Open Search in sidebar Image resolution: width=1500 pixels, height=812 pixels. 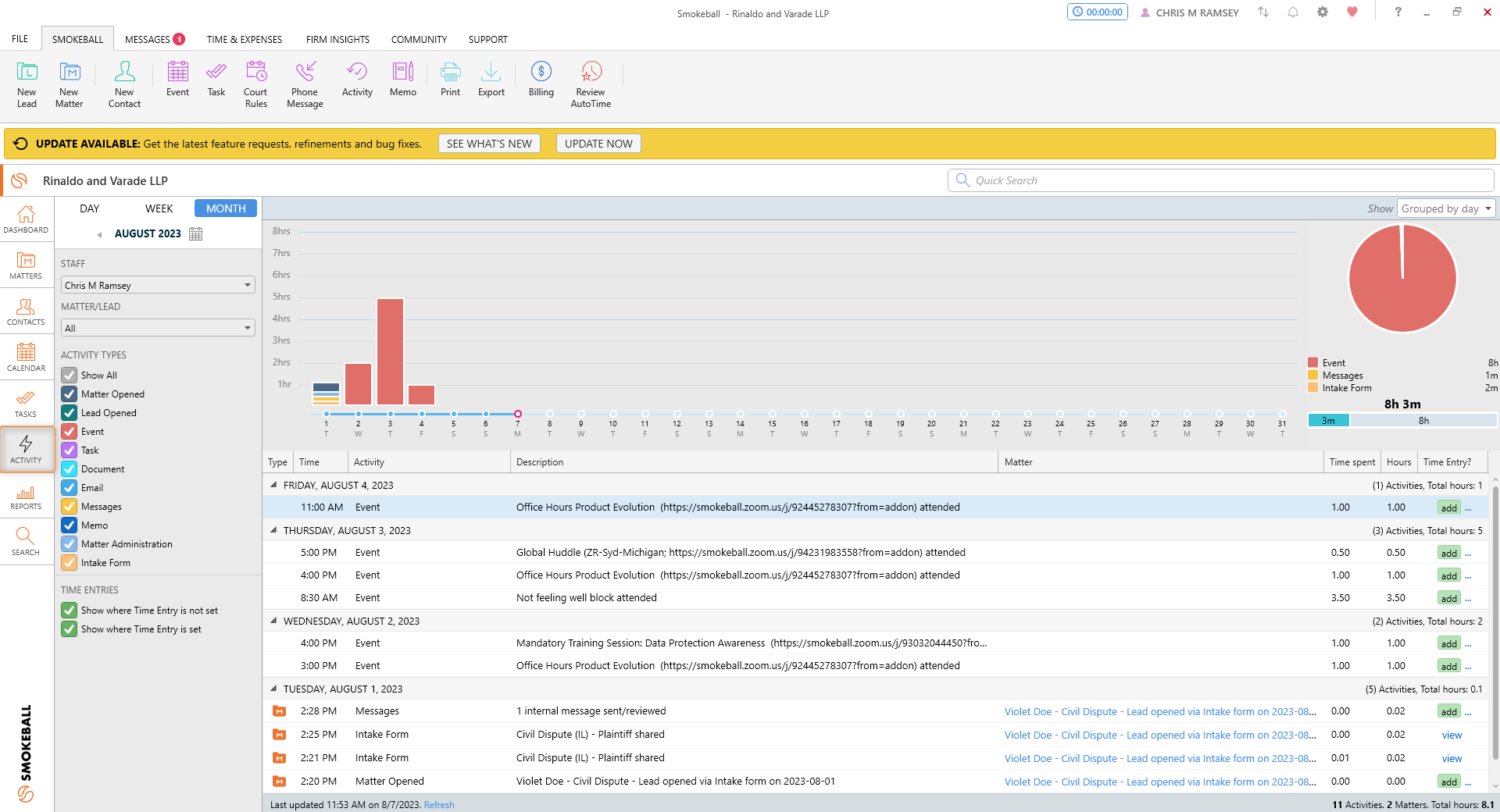click(x=26, y=542)
